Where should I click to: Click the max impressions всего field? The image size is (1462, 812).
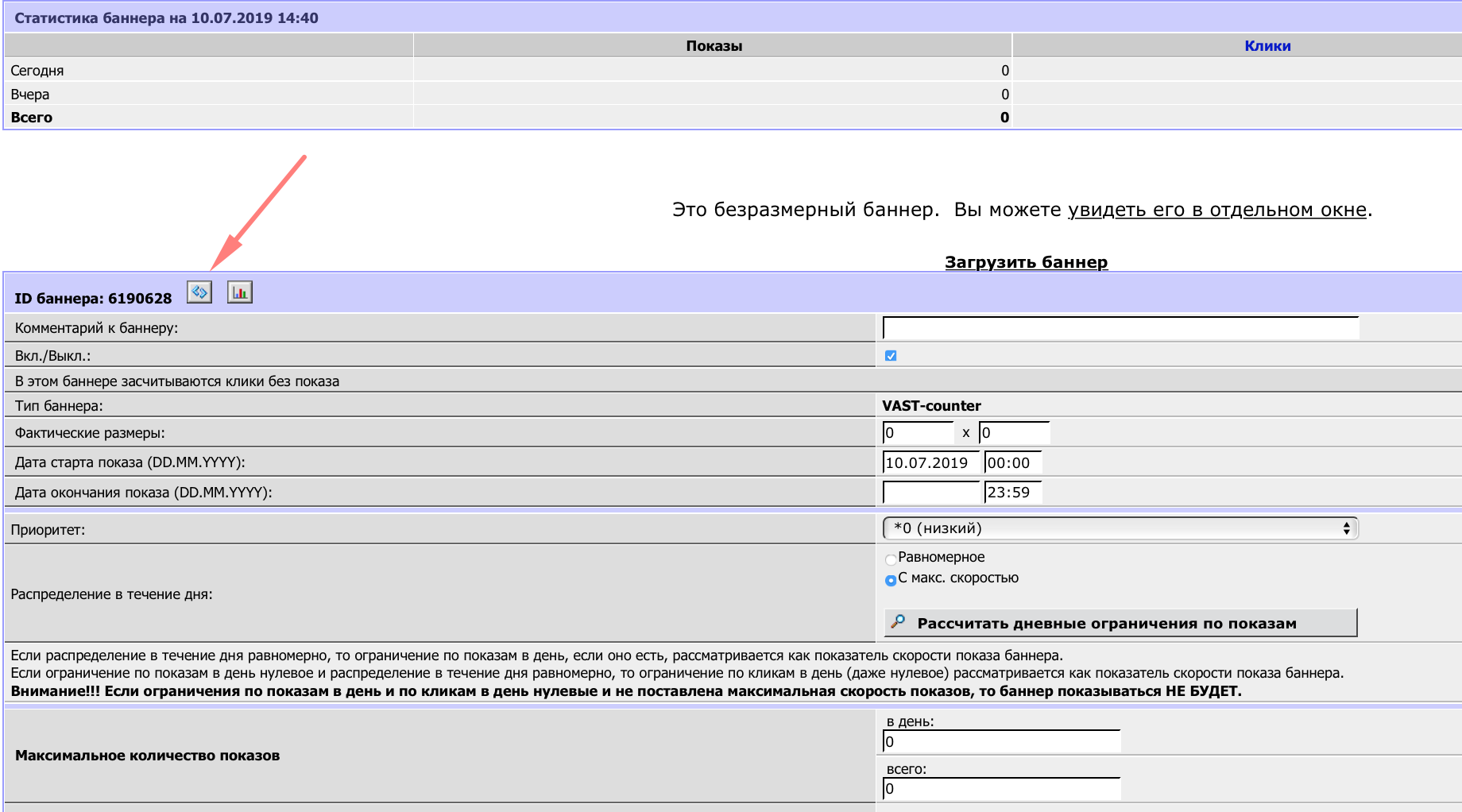pyautogui.click(x=1002, y=789)
